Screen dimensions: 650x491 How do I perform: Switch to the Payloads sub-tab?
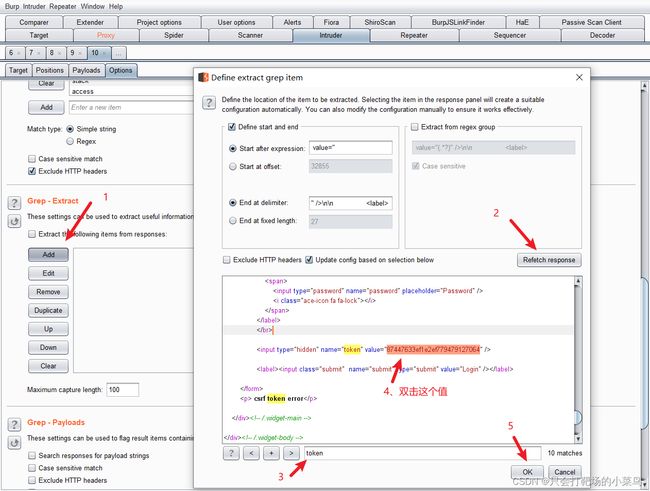click(x=86, y=70)
